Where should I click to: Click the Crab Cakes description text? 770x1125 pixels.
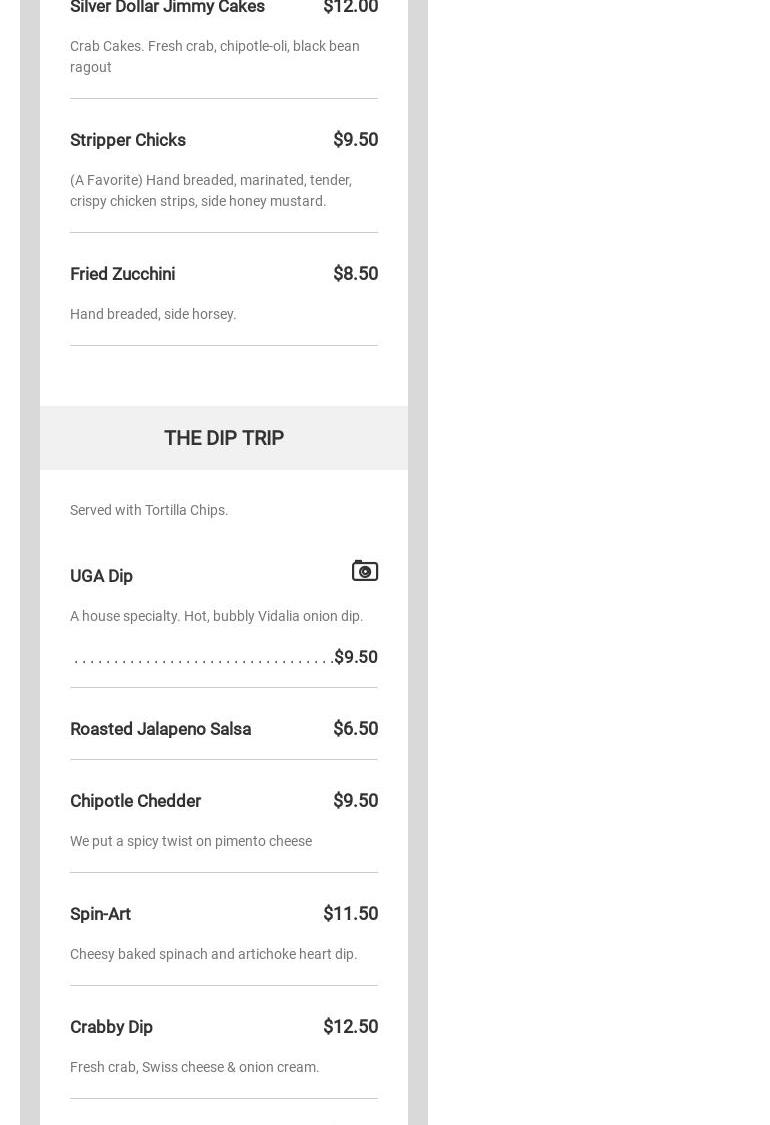click(x=214, y=56)
